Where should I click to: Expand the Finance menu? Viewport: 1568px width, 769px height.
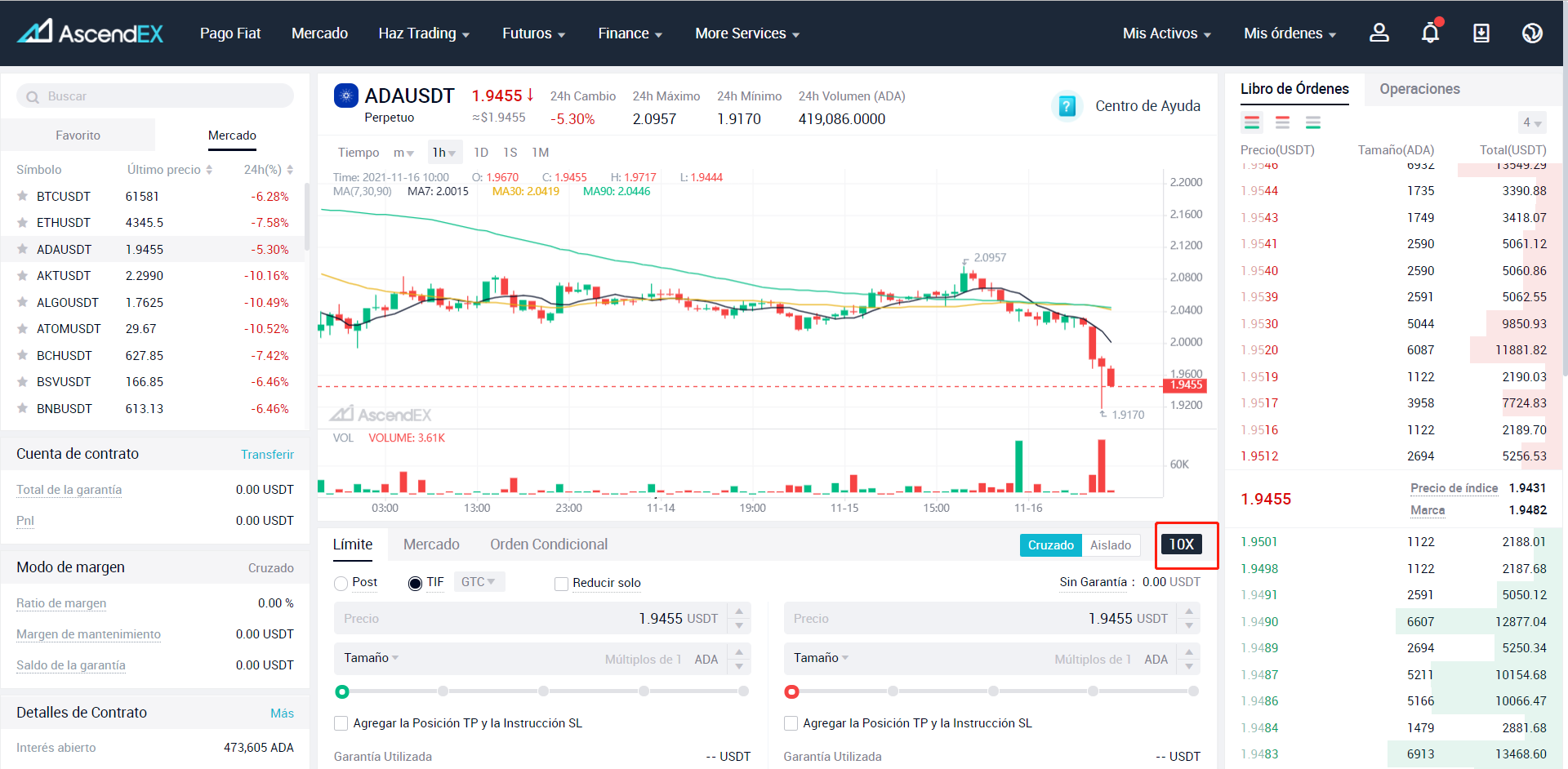click(630, 33)
